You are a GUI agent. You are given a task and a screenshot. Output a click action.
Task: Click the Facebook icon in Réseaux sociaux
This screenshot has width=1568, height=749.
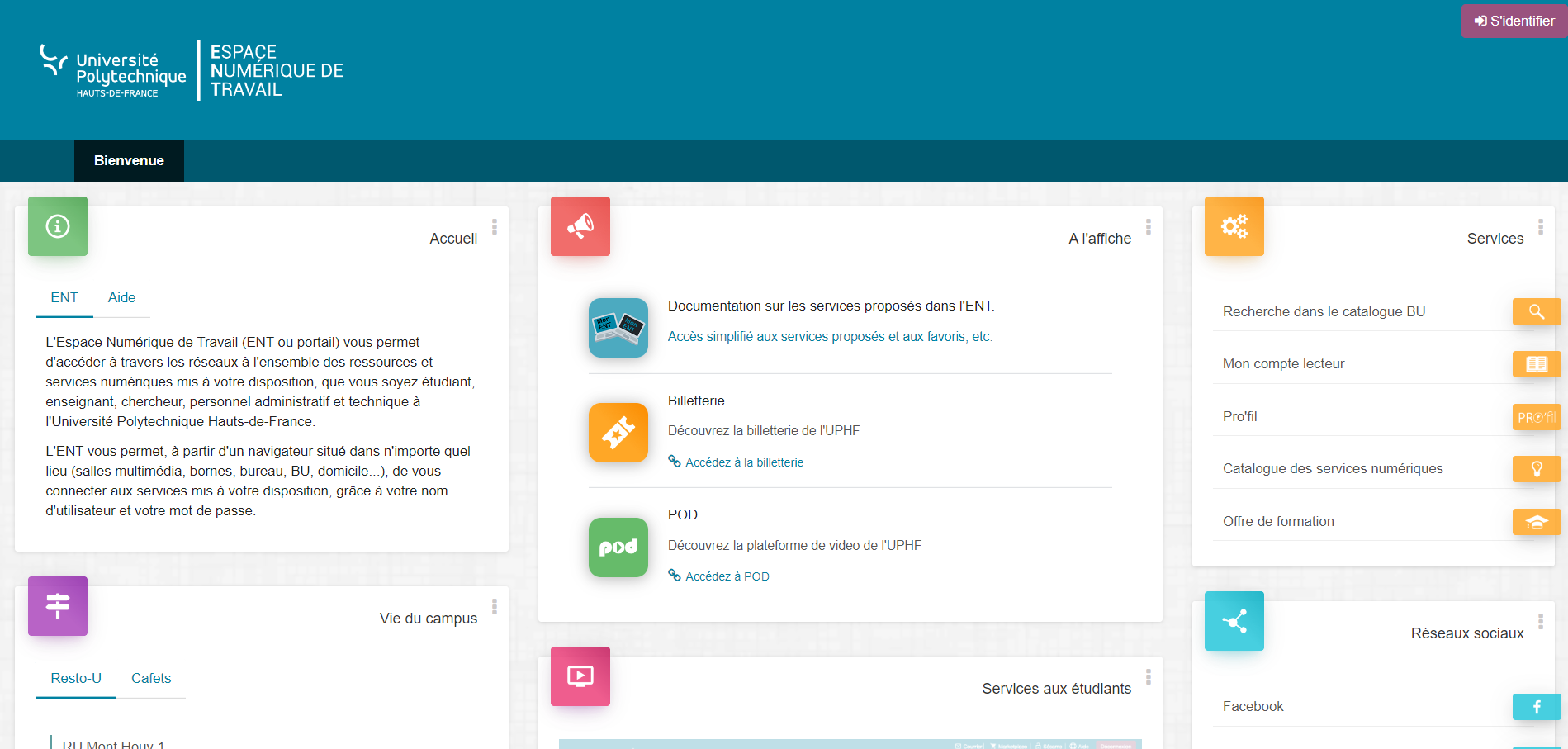tap(1537, 707)
